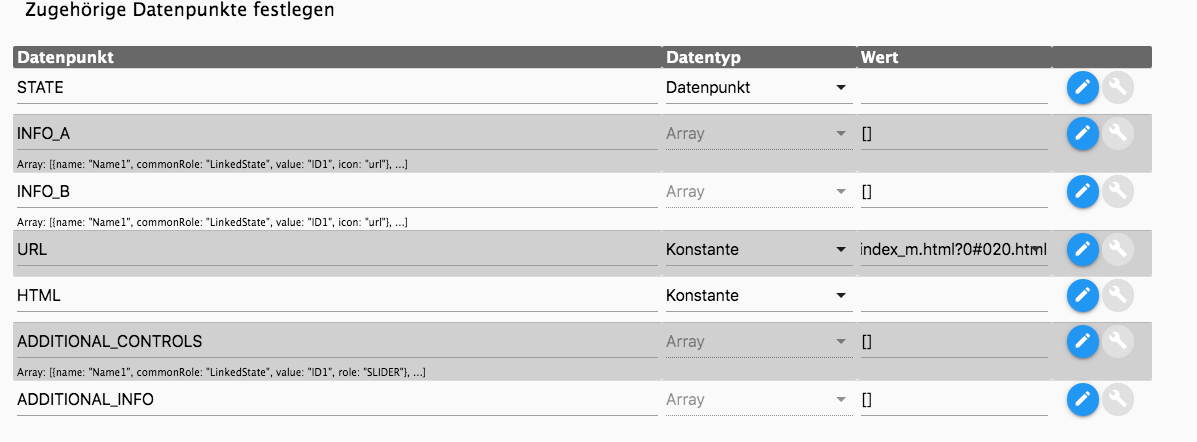Screen dimensions: 1197x442
Task: Click the empty Wert field for HTML
Action: tap(953, 295)
